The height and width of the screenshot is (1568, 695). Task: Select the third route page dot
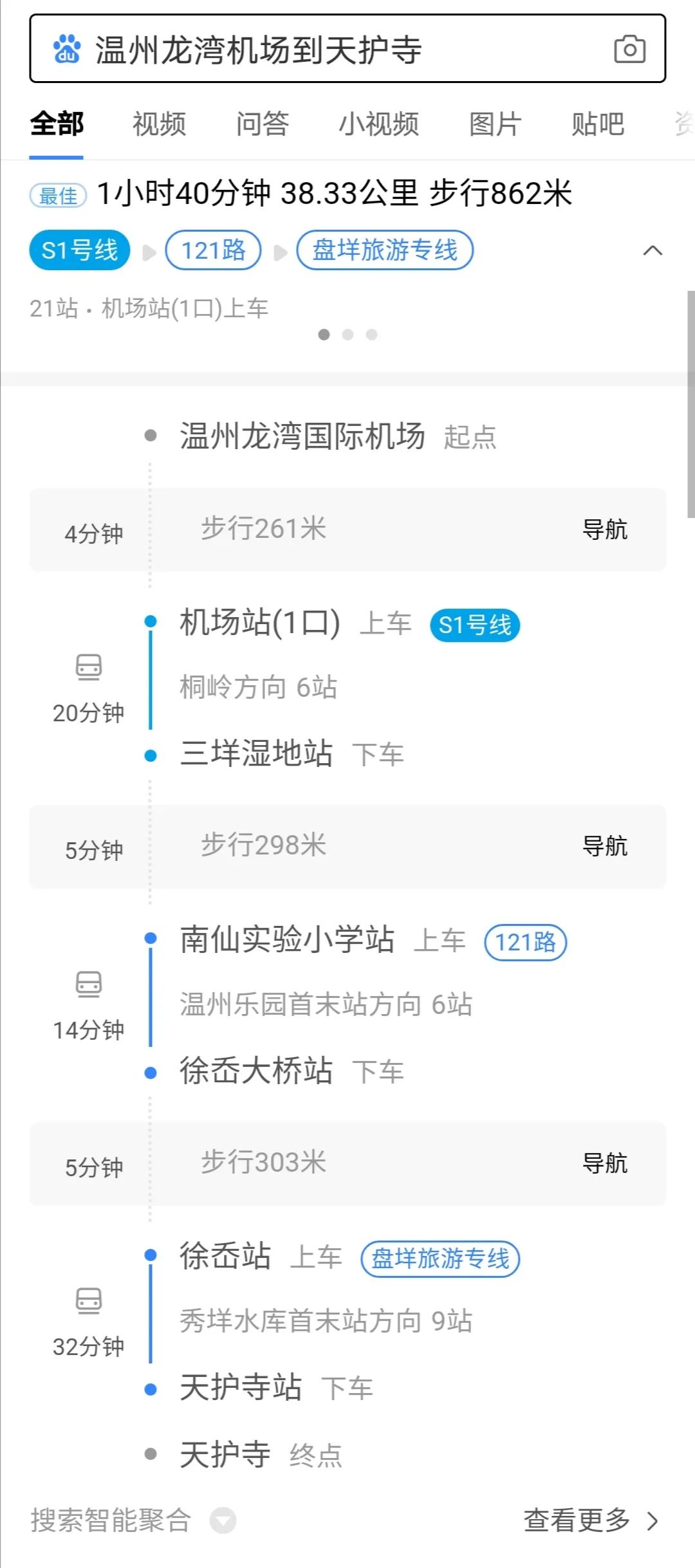pos(371,335)
